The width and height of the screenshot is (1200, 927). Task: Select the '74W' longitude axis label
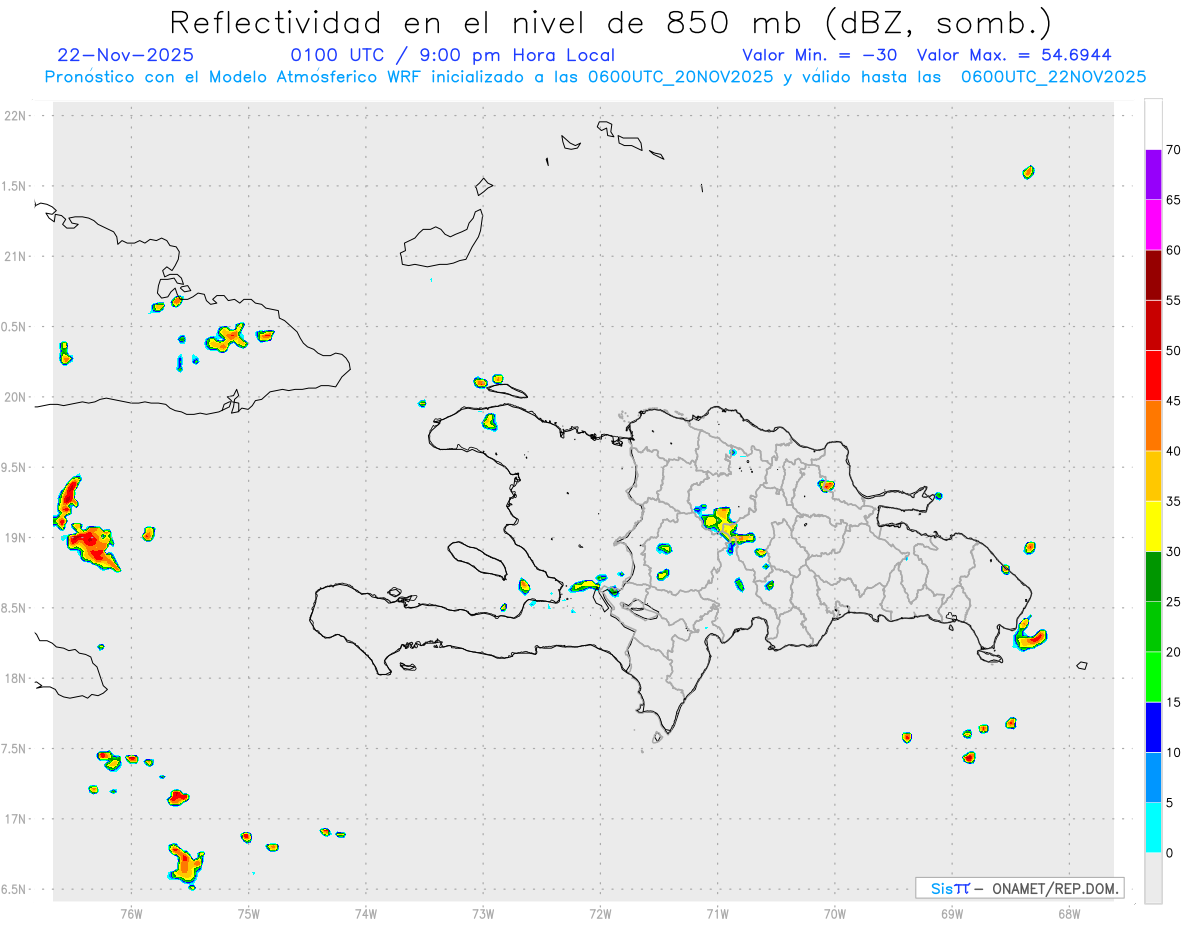click(x=366, y=913)
